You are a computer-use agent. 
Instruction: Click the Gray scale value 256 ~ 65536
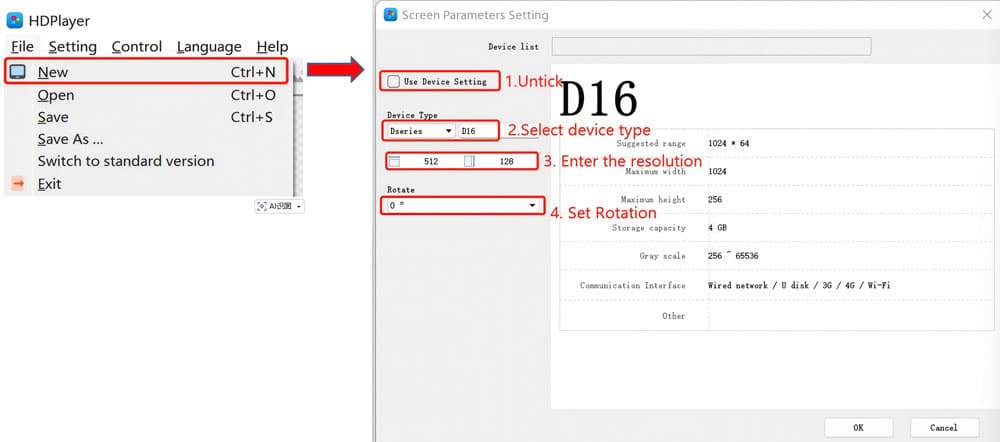tap(733, 256)
